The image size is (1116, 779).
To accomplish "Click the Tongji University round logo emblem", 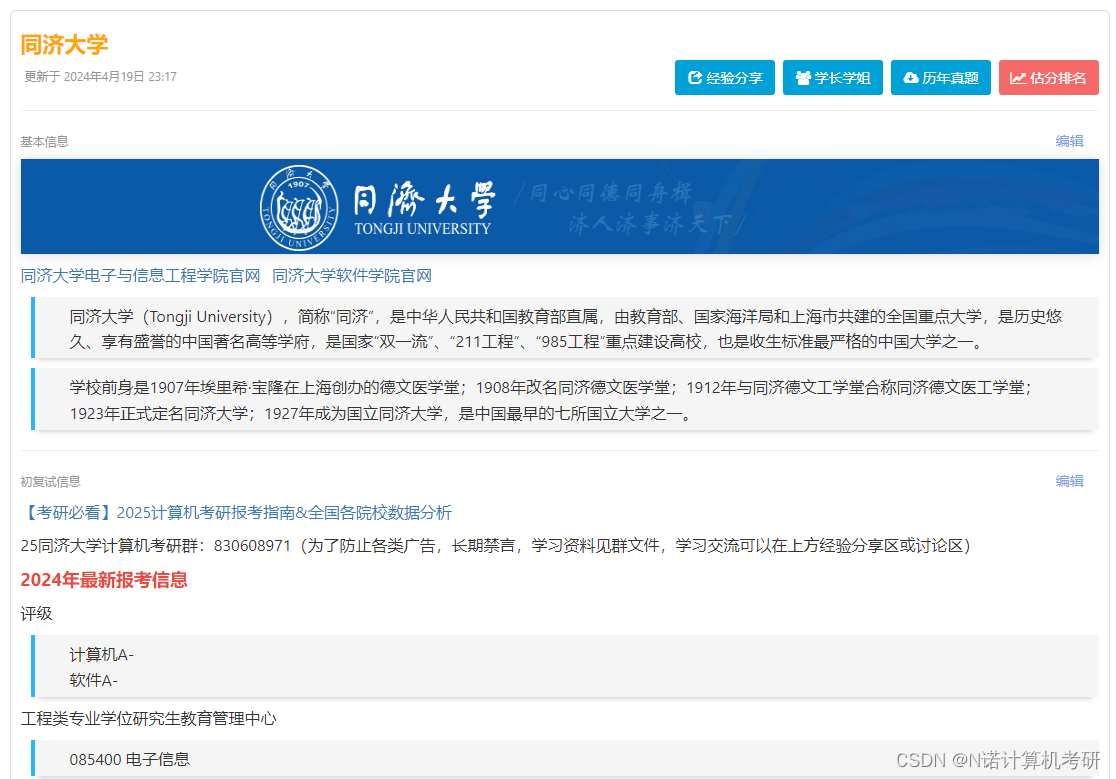I will (x=299, y=208).
